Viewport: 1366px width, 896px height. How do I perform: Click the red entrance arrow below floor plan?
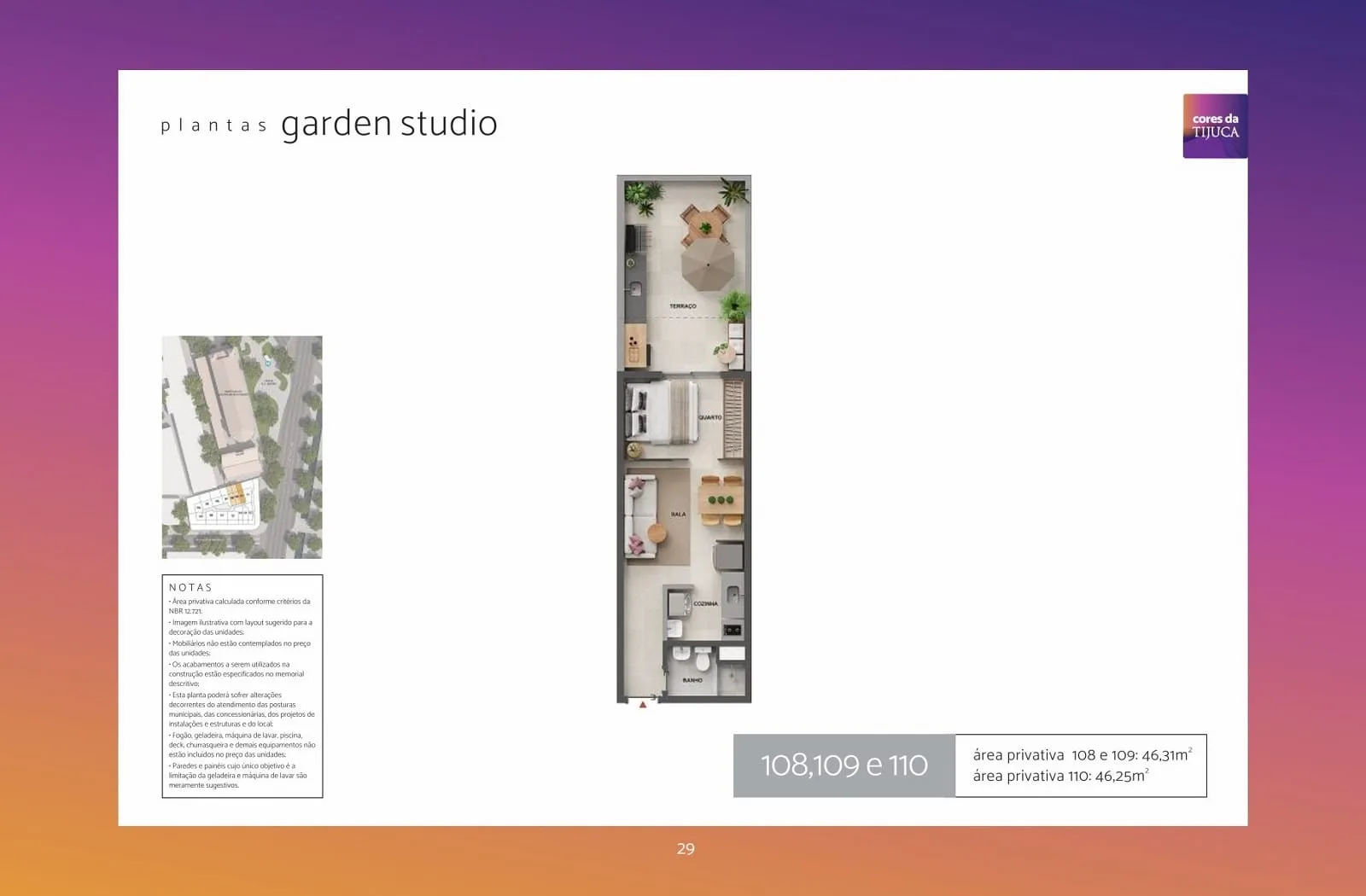[x=643, y=705]
